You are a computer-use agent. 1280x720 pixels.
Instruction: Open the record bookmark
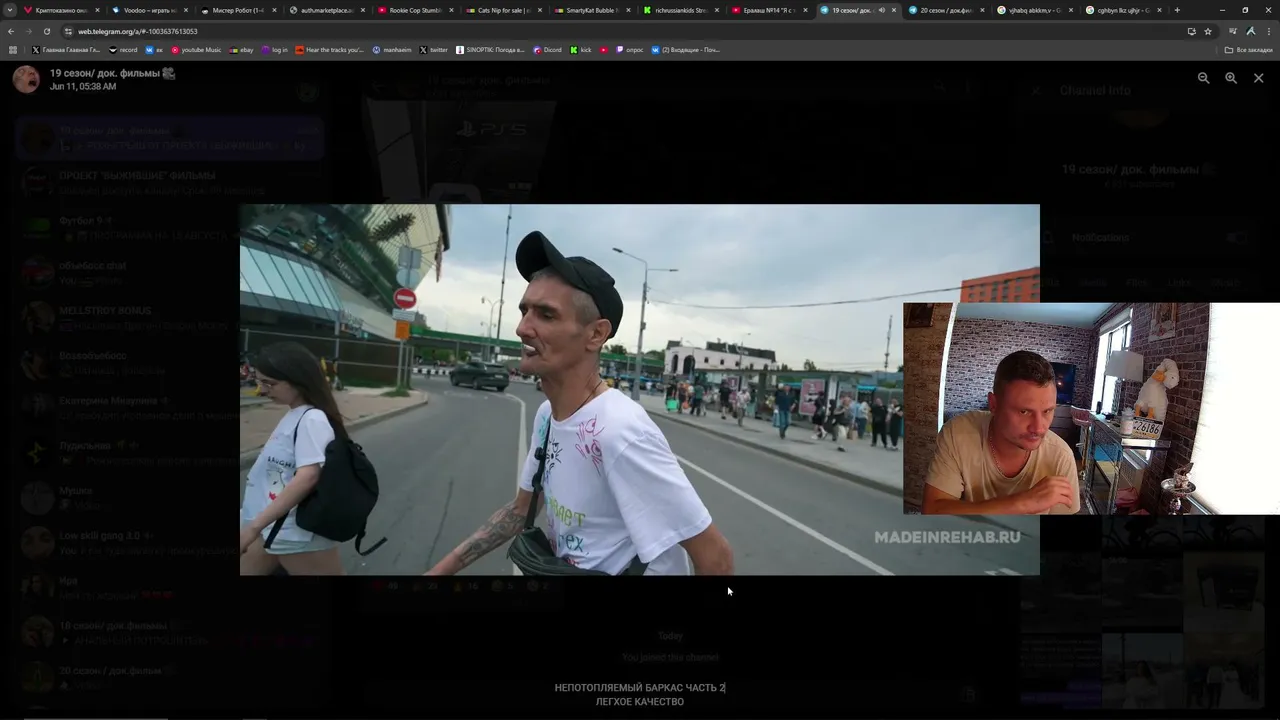coord(124,50)
